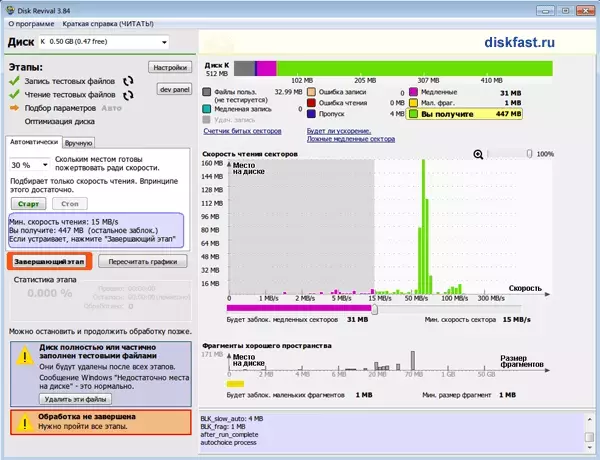Screen dimensions: 600x460
Task: Open the О программе menu
Action: pos(31,24)
